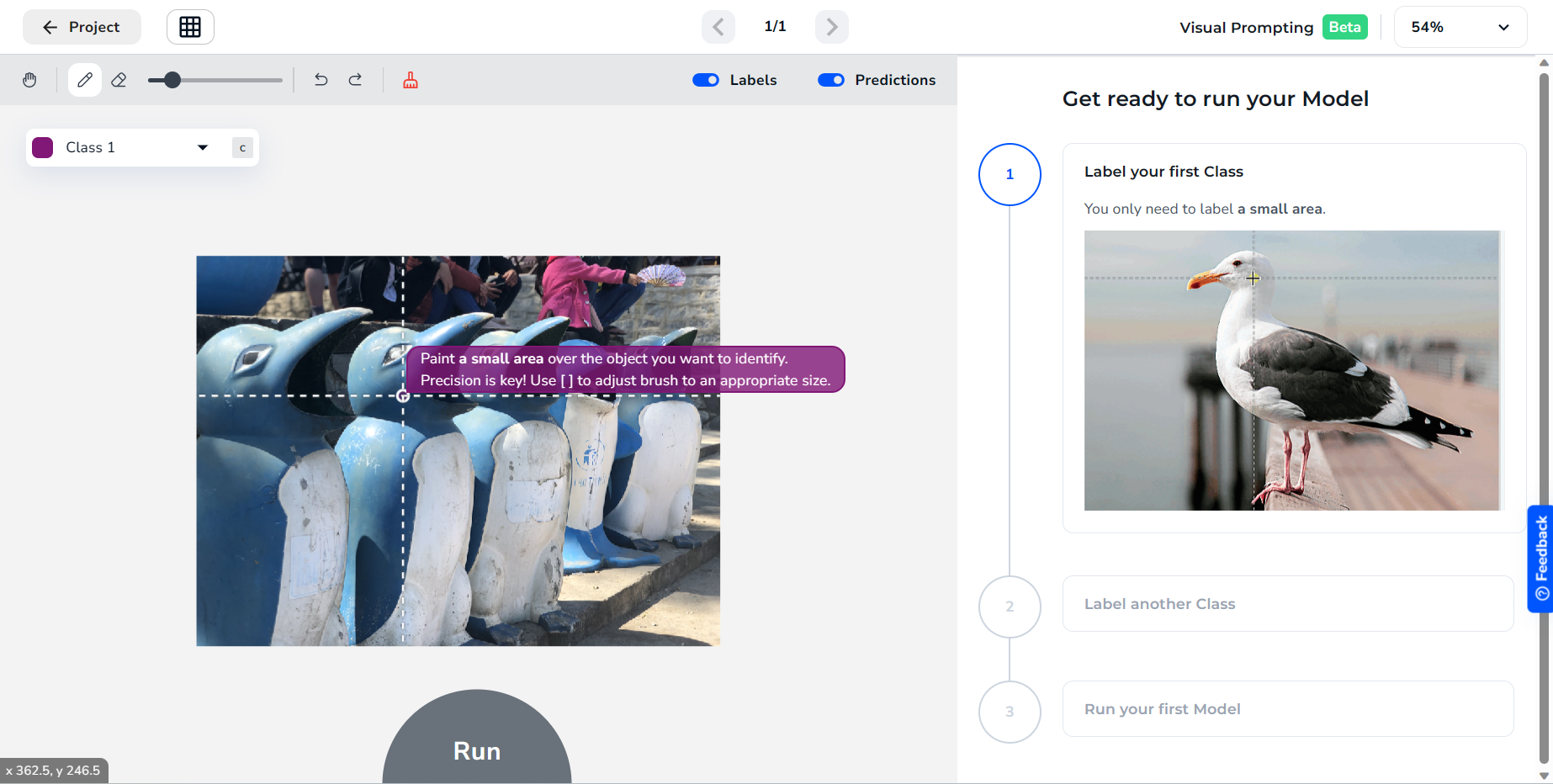Viewport: 1553px width, 784px height.
Task: Open the grid view of images
Action: pos(190,27)
